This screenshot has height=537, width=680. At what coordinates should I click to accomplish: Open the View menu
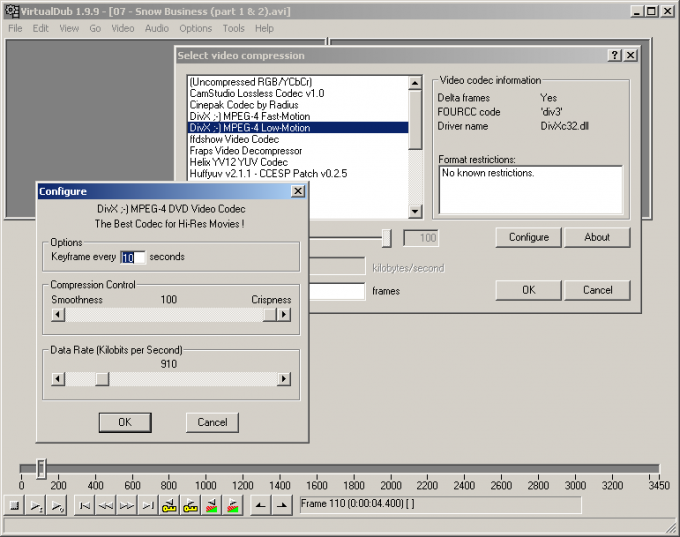point(69,29)
